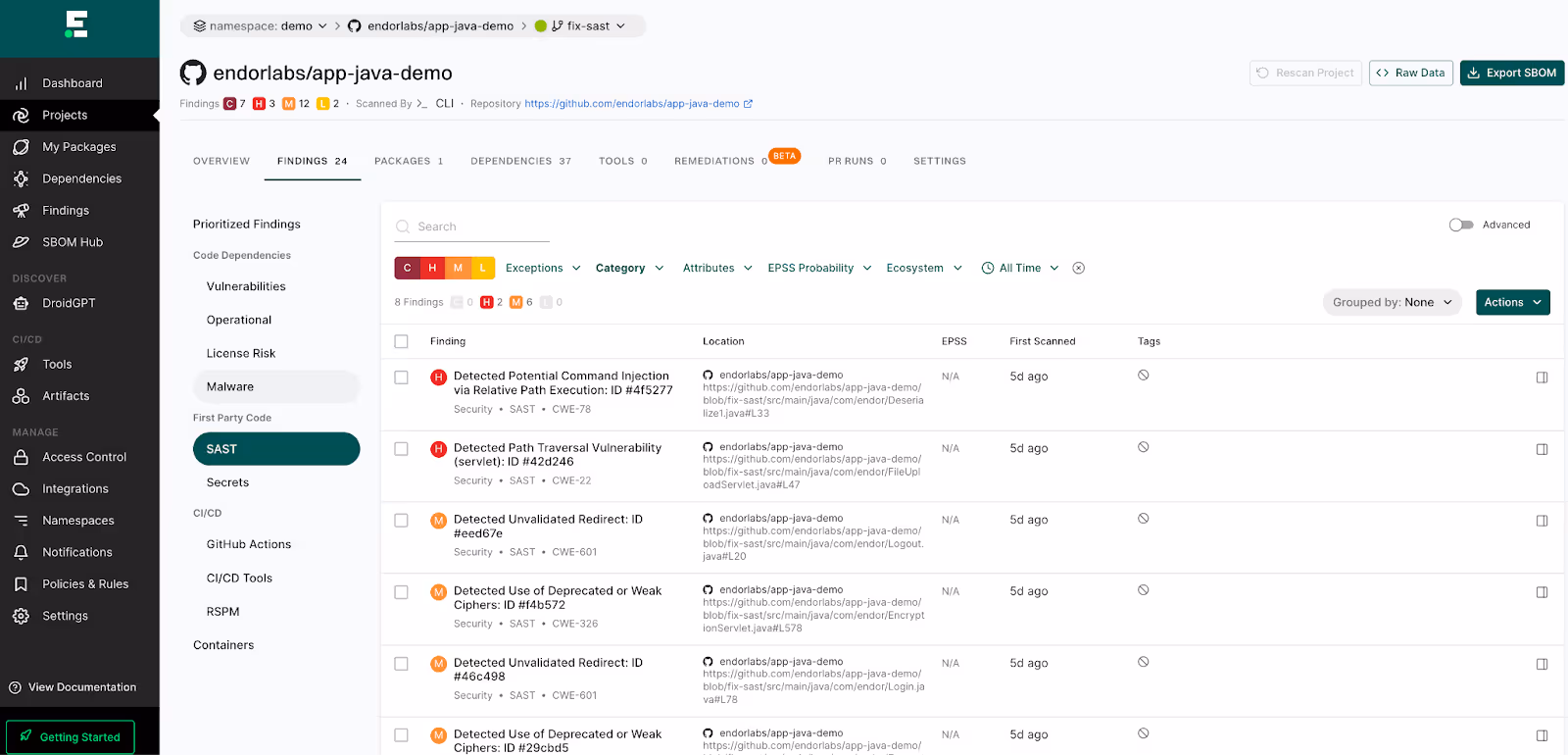Open details panel for Command Injection finding
The image size is (1568, 755).
pos(1542,377)
